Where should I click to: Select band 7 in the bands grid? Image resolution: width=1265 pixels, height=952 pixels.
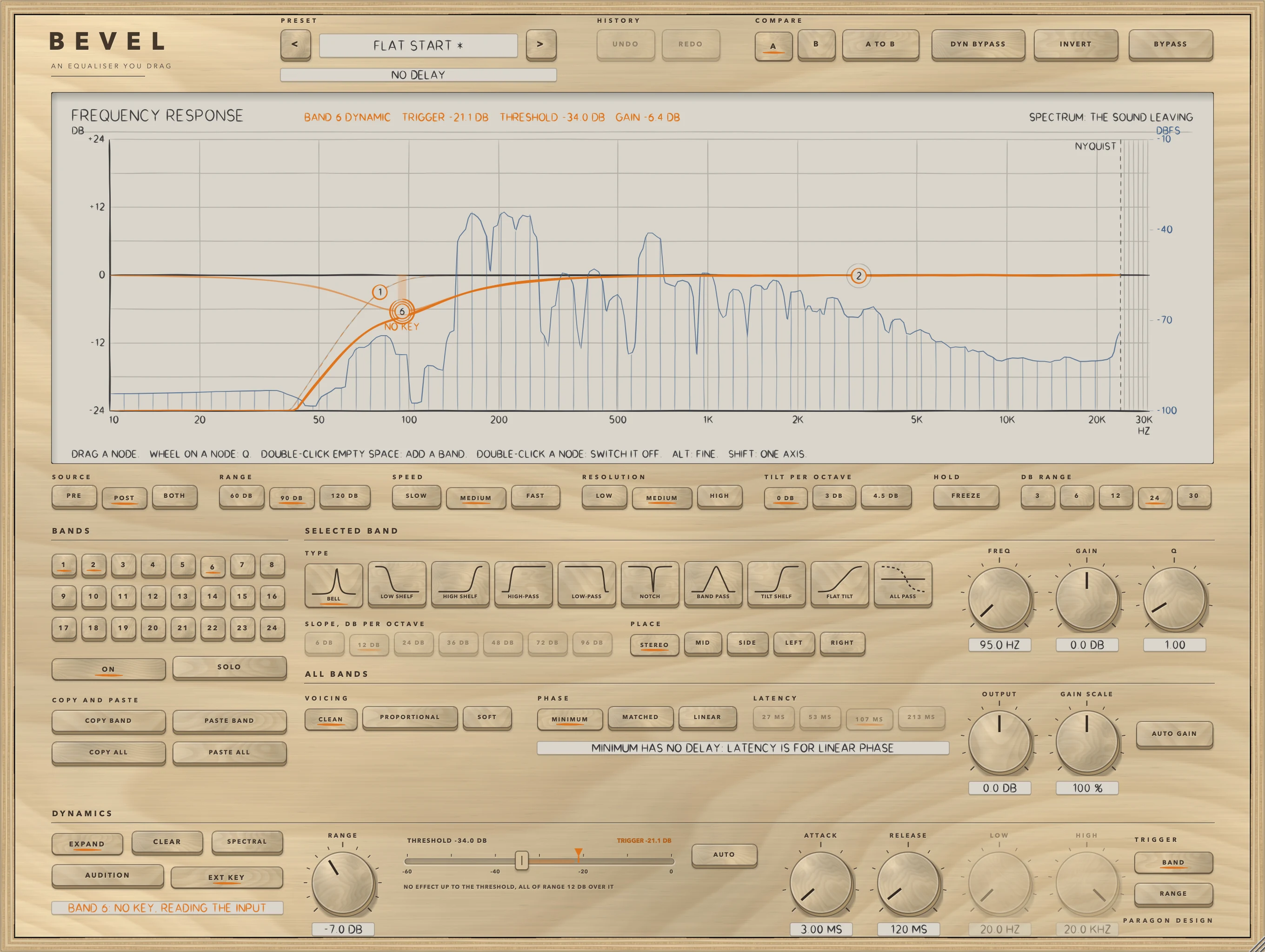click(242, 565)
